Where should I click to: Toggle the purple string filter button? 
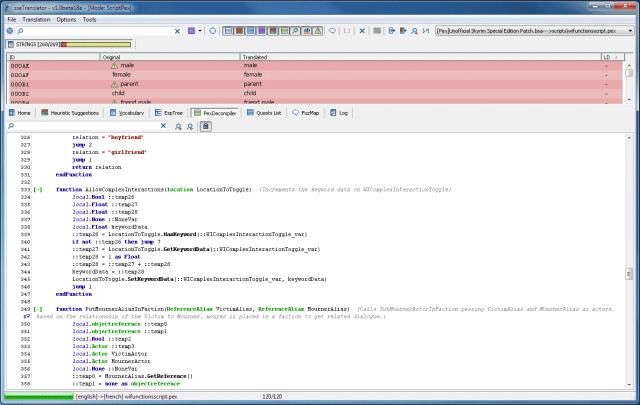[x=261, y=31]
